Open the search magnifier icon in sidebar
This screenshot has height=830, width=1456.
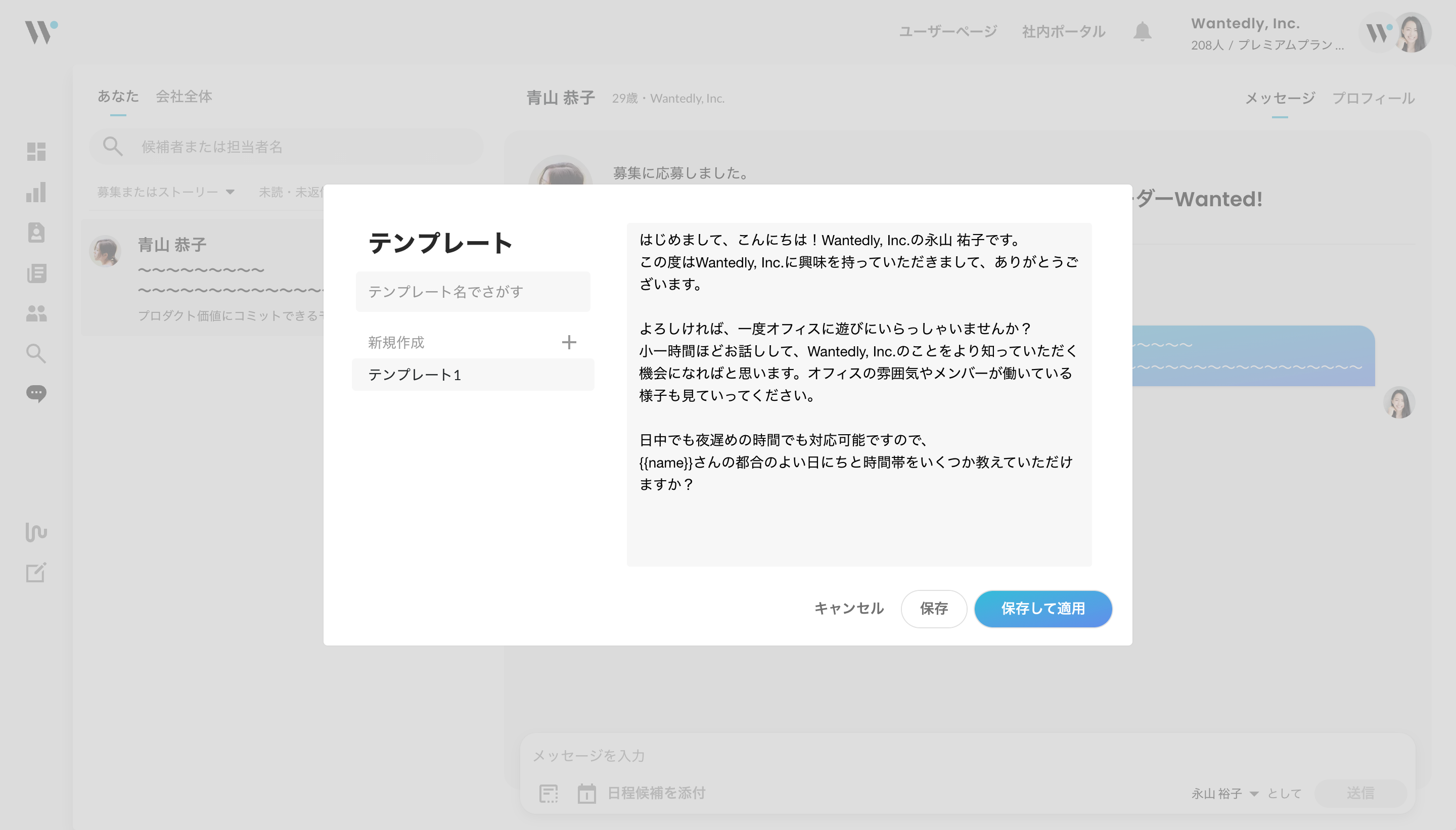pyautogui.click(x=36, y=353)
